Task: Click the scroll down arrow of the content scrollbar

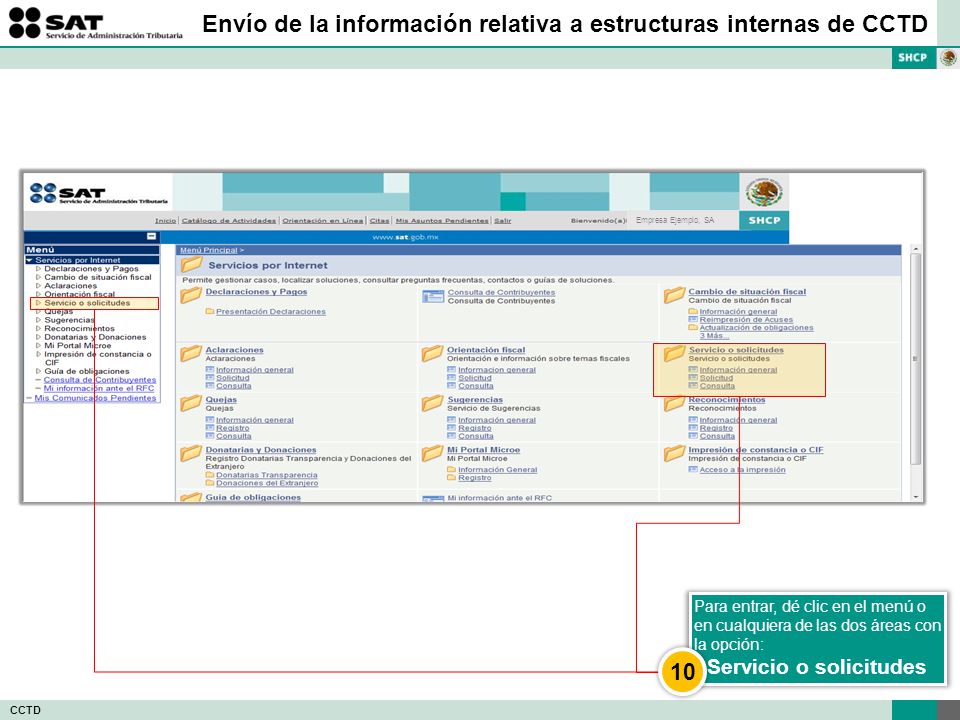Action: point(916,497)
